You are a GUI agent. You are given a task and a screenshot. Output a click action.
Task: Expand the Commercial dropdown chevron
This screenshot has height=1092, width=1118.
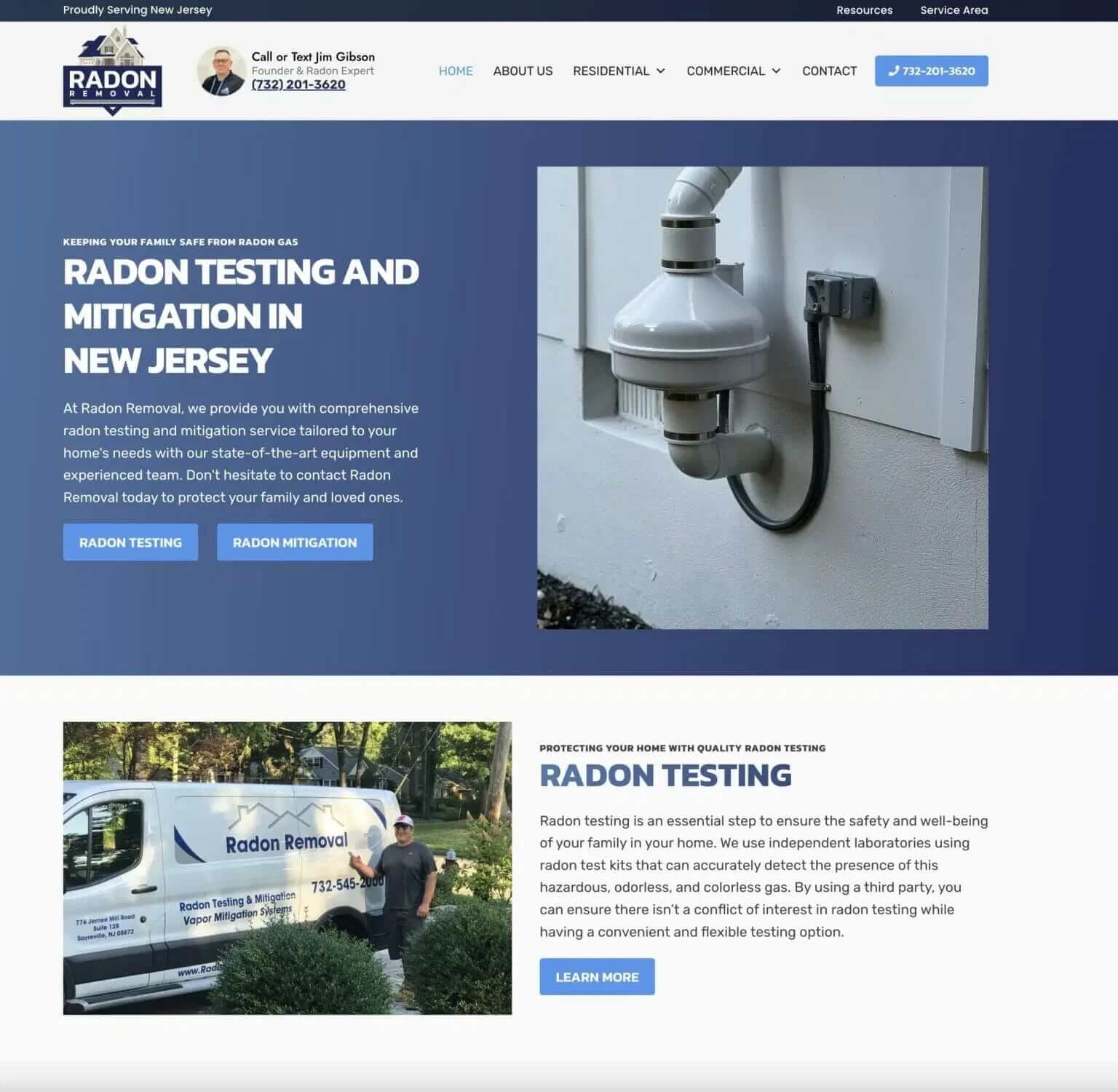pos(776,71)
